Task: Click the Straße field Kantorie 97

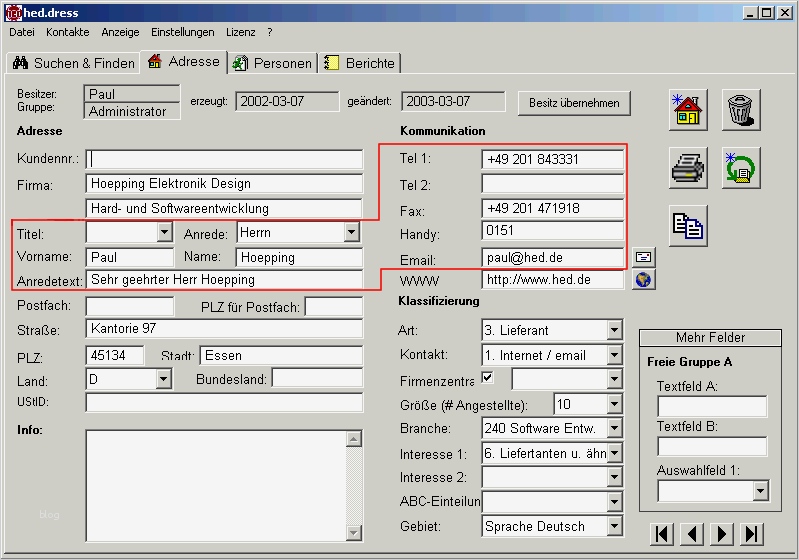Action: 224,329
